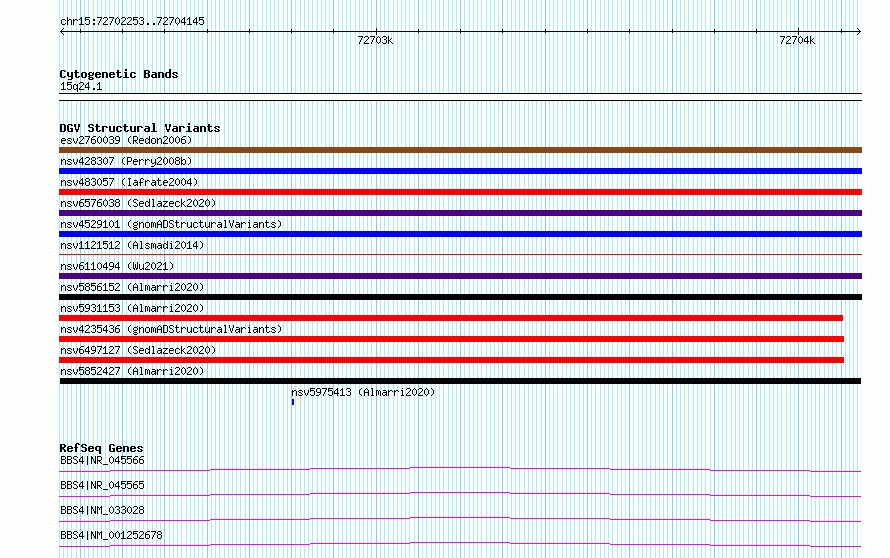This screenshot has width=890, height=558.
Task: Open the nsv5856152 (Almarri2020) variant label
Action: click(x=132, y=287)
